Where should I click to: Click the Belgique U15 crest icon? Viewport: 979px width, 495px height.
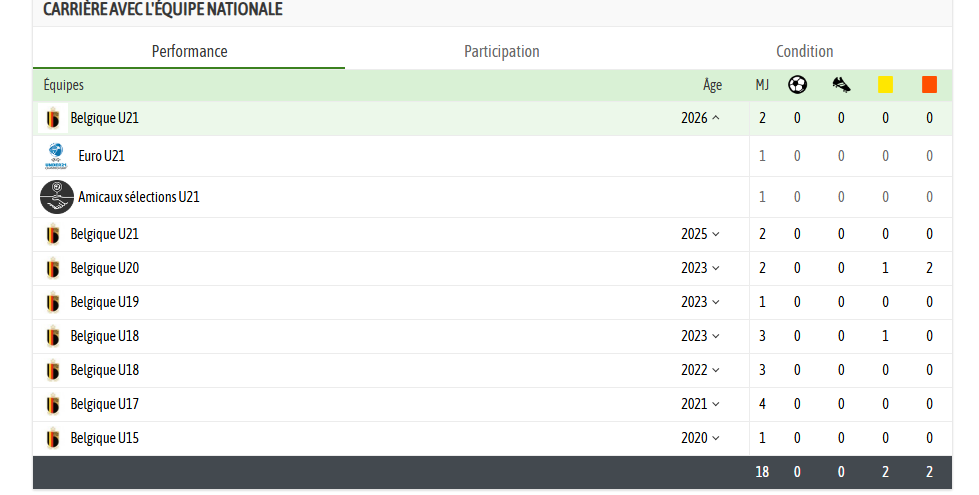coord(53,438)
